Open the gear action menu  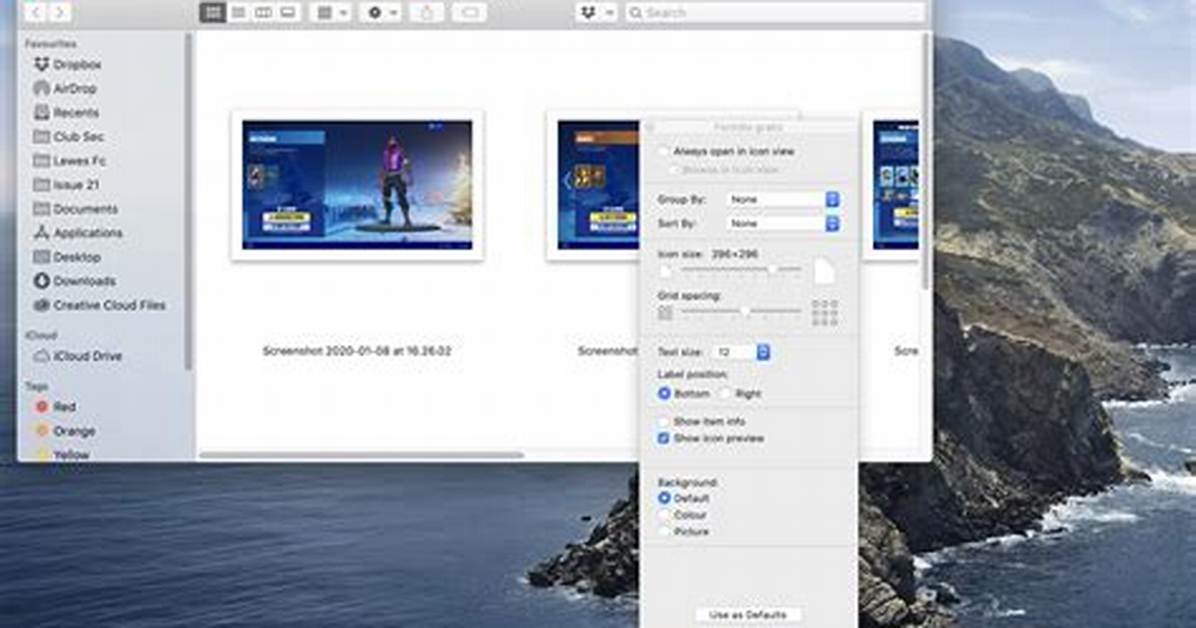382,12
